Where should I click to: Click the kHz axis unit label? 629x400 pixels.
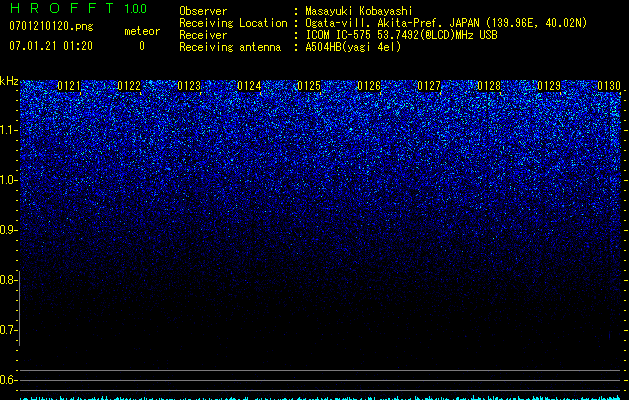click(9, 81)
